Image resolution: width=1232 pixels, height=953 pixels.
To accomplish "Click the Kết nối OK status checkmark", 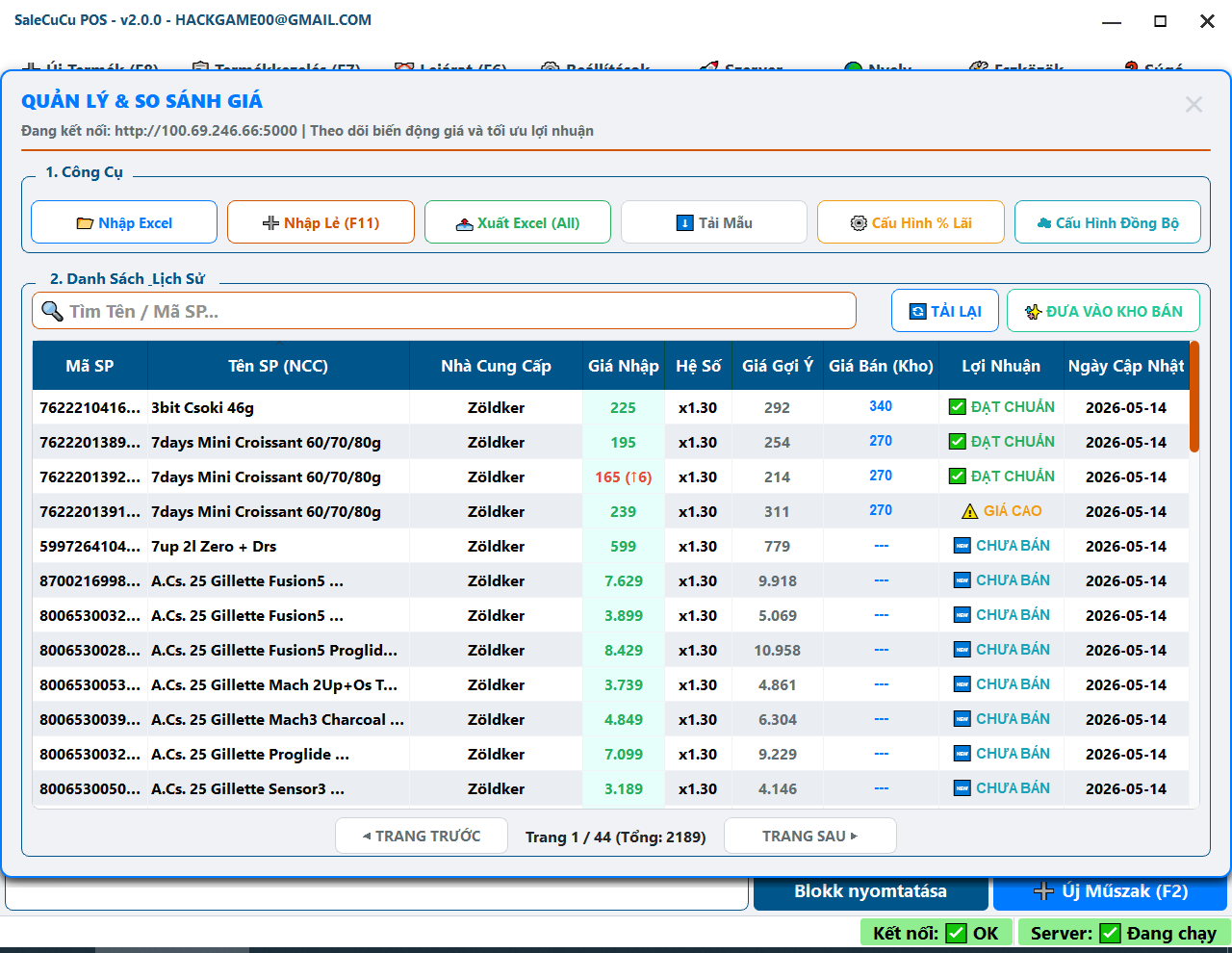I will pos(956,933).
